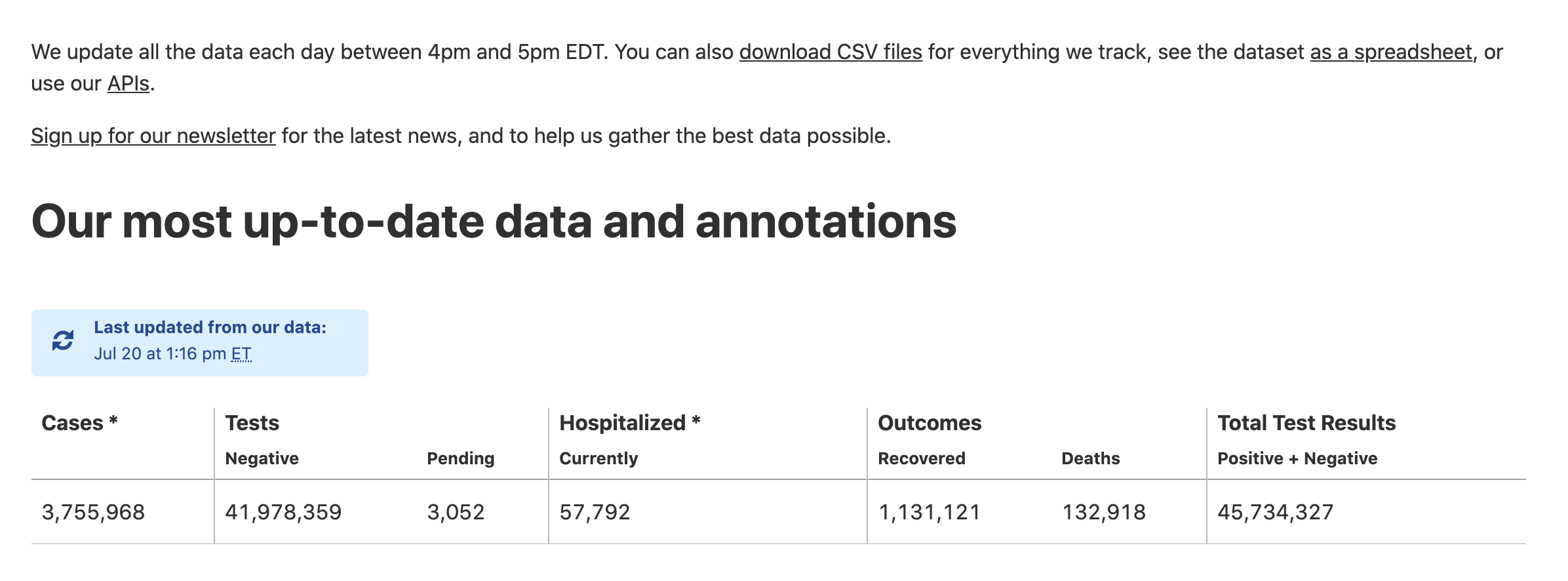Image resolution: width=1568 pixels, height=581 pixels.
Task: Click the Recovered subheader
Action: click(x=922, y=458)
